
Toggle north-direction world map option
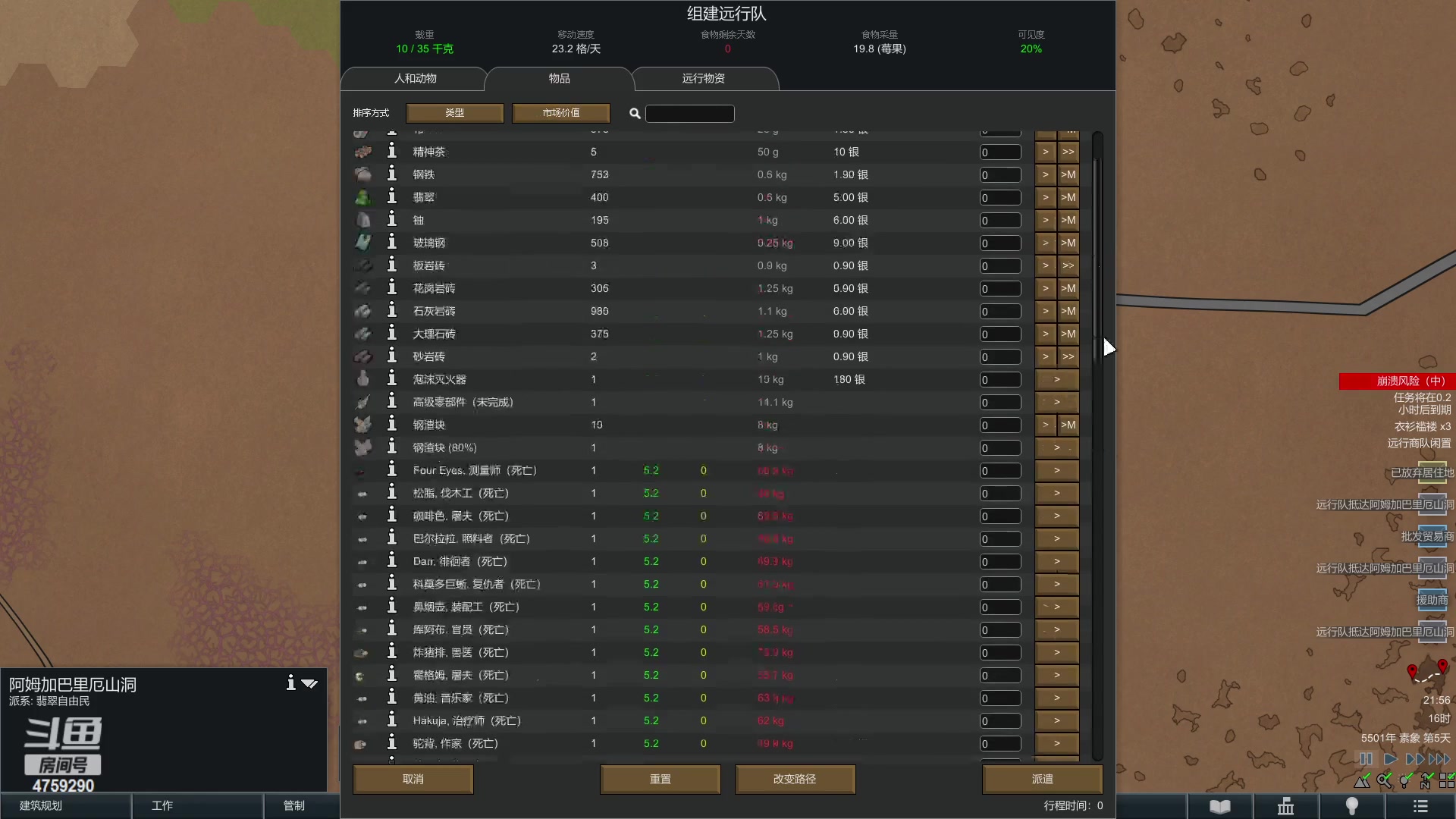pos(1426,780)
